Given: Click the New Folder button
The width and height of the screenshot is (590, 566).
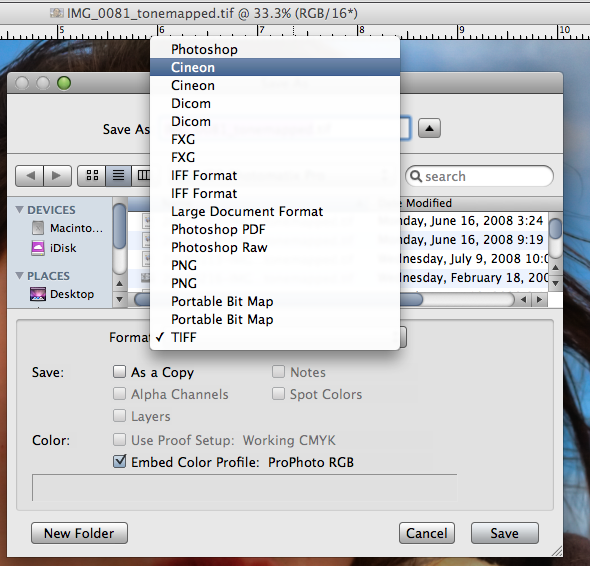Looking at the screenshot, I should point(79,533).
